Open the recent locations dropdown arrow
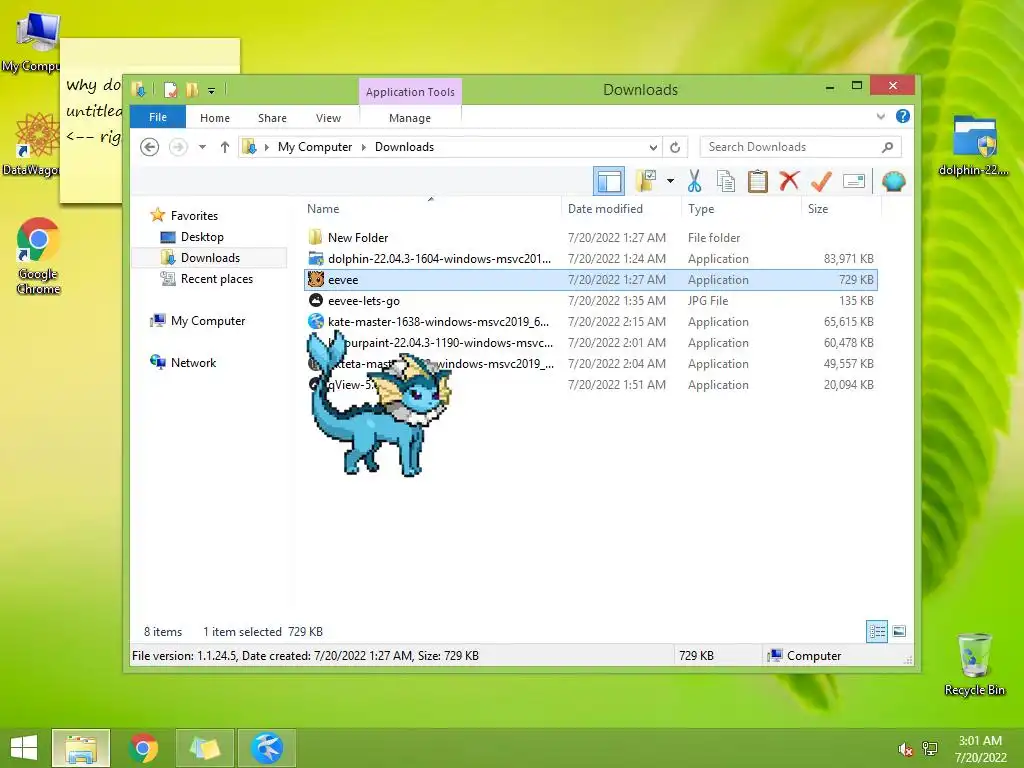 click(202, 147)
